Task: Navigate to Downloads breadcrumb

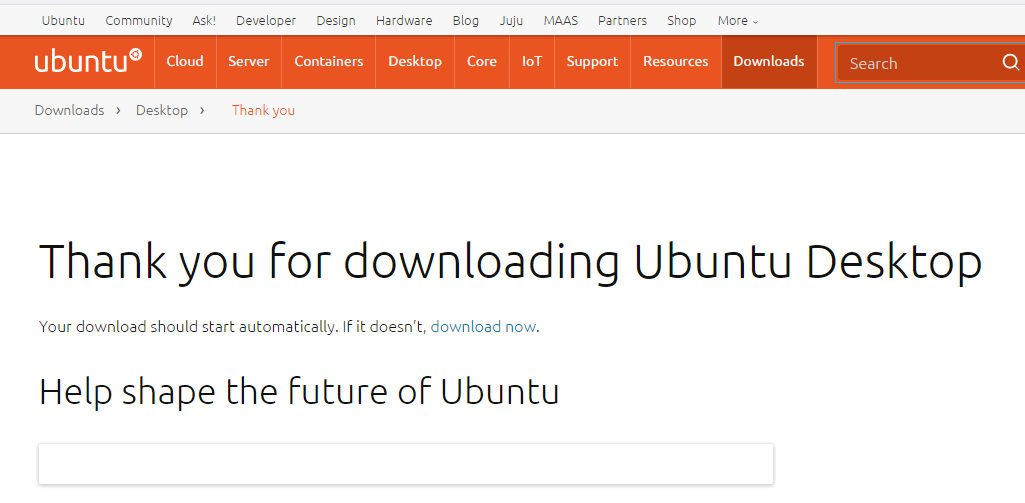Action: pyautogui.click(x=69, y=110)
